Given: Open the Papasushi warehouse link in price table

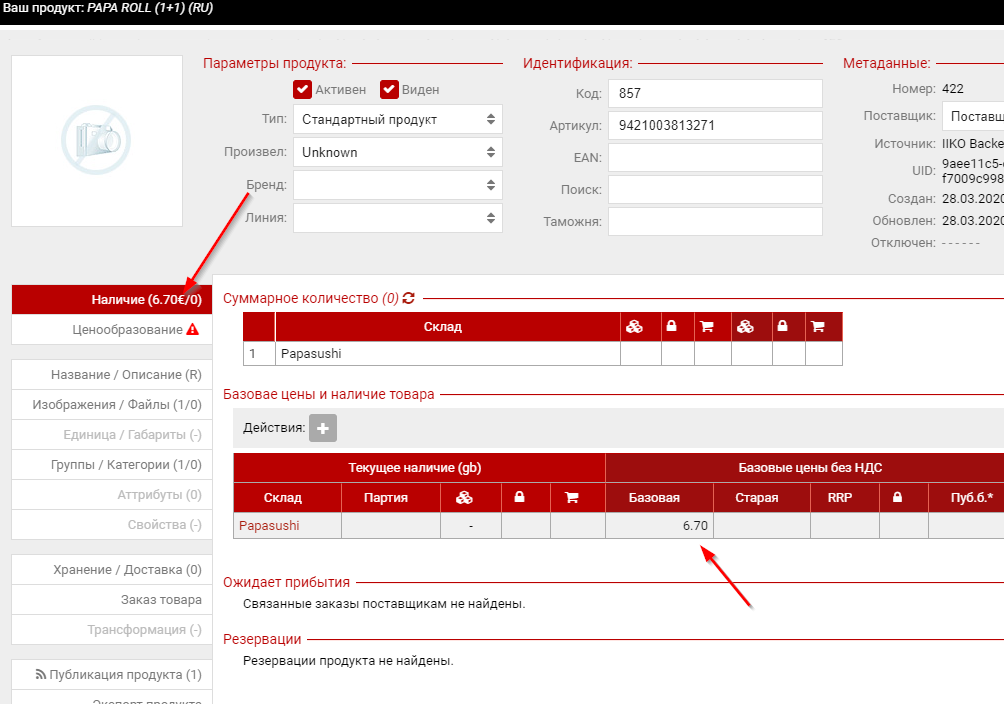Looking at the screenshot, I should pos(268,525).
